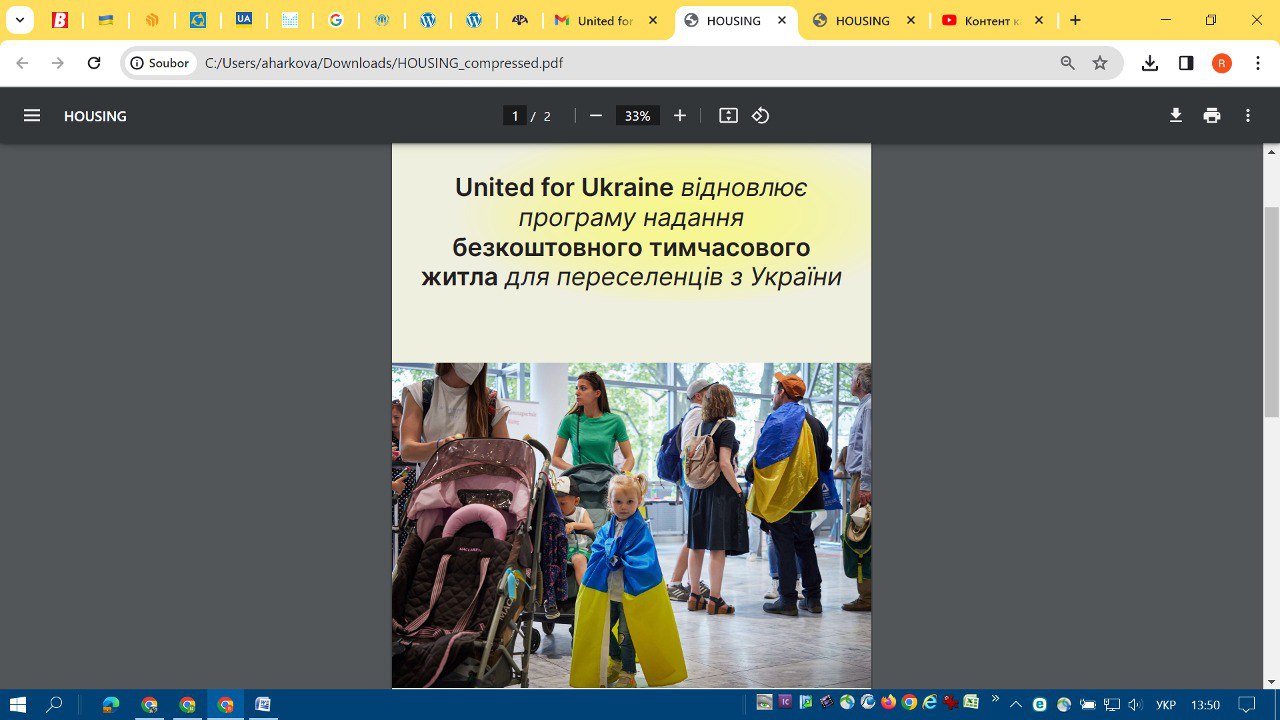The width and height of the screenshot is (1280, 720).
Task: Switch to the YouTube Контент tab
Action: pos(990,20)
